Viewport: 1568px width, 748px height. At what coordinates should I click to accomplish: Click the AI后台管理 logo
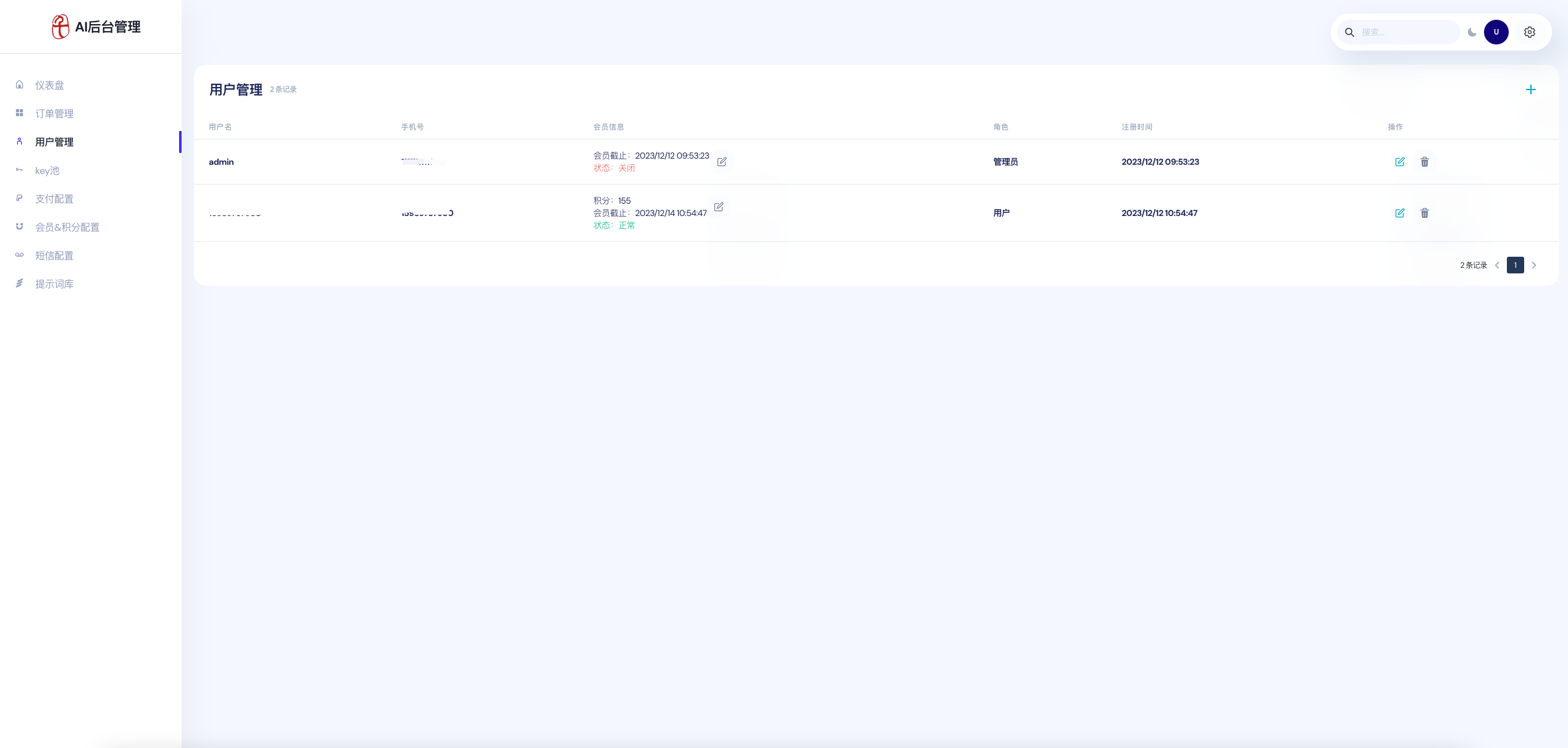click(96, 27)
